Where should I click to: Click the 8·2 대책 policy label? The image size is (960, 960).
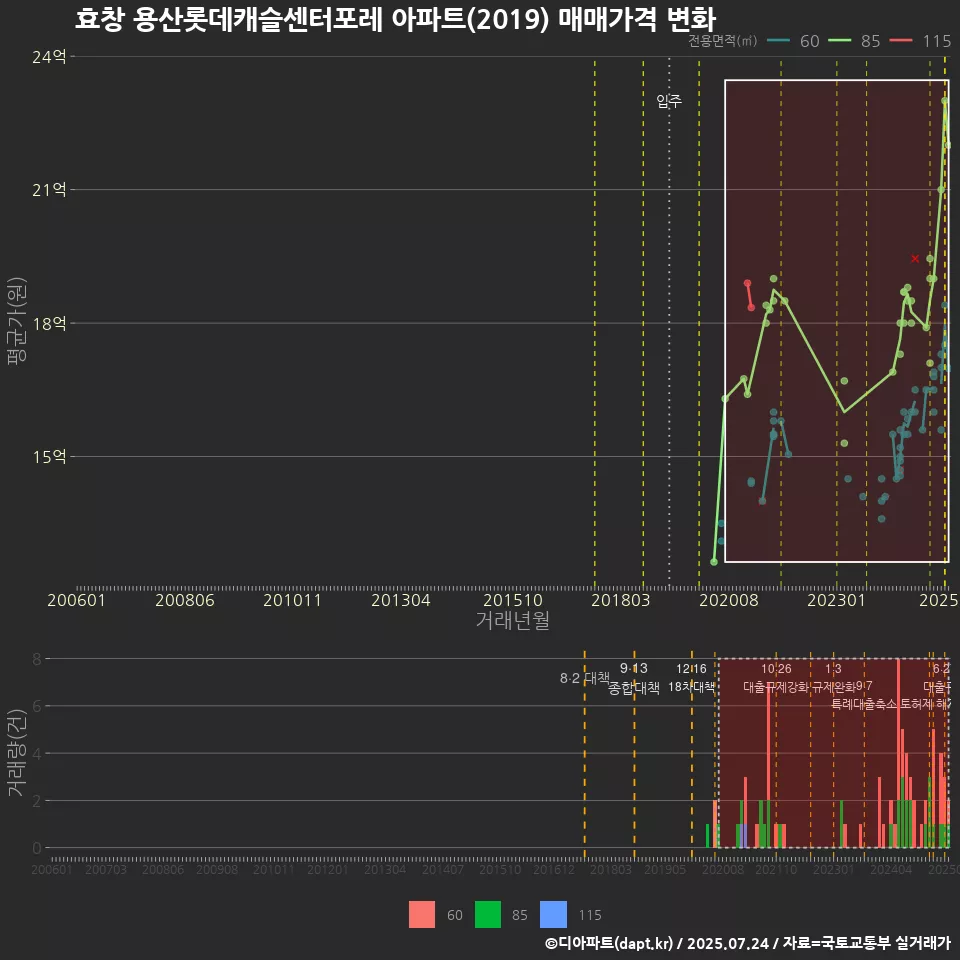click(x=585, y=678)
